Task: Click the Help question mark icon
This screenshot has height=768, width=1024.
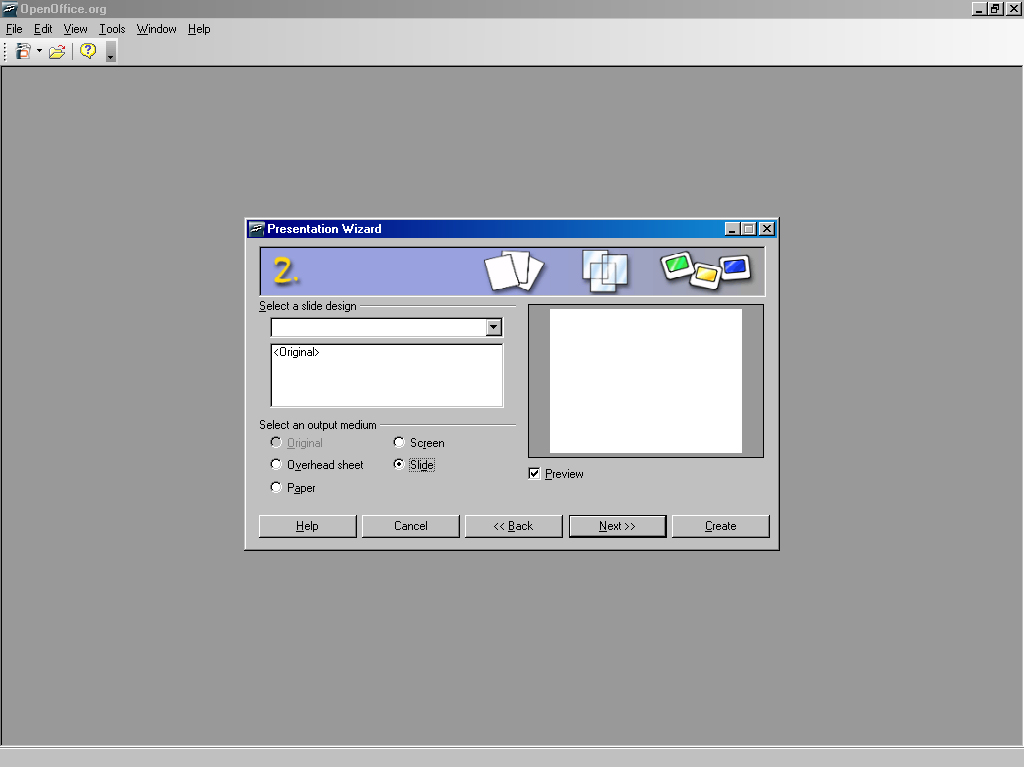Action: point(88,51)
